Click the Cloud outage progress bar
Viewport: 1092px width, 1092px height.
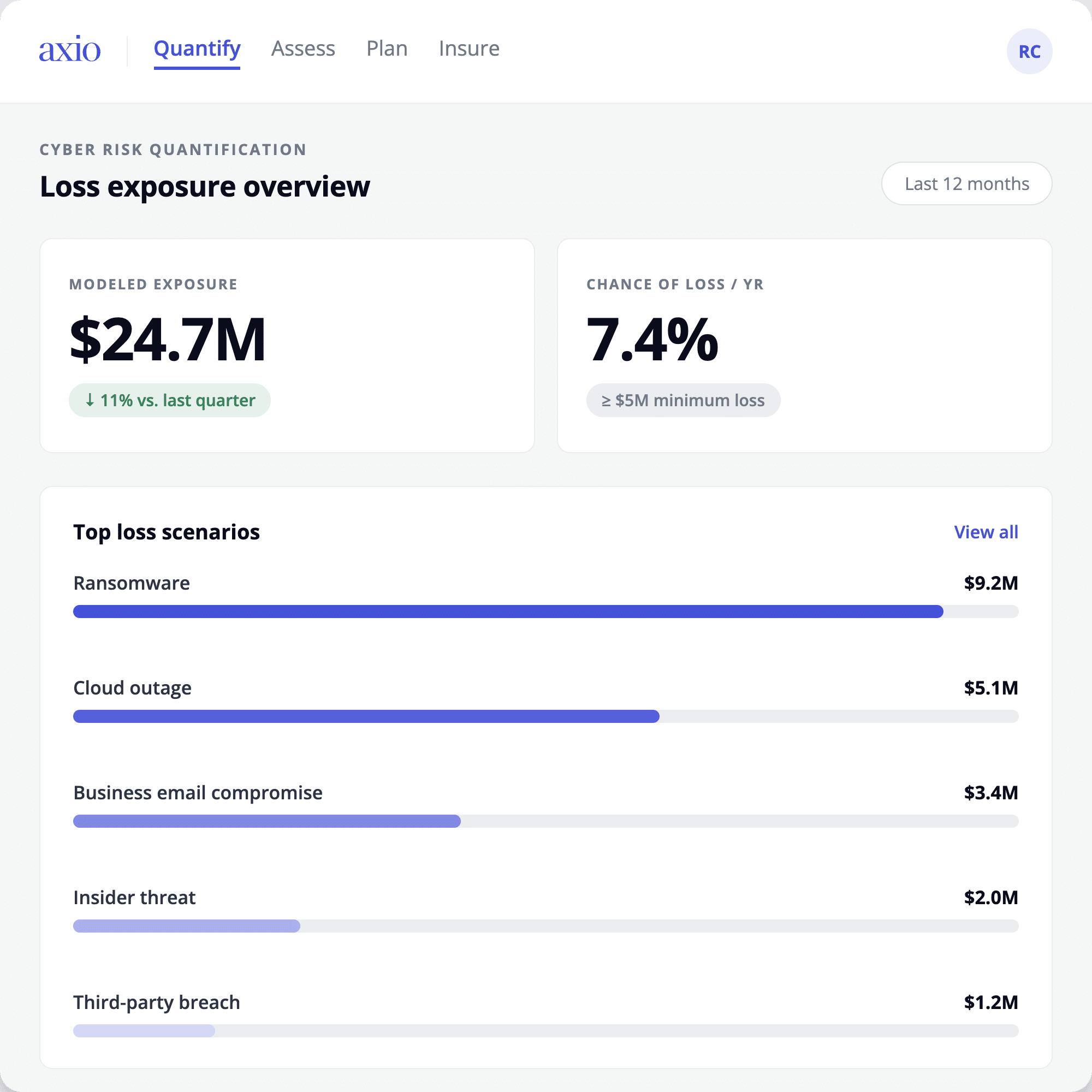point(545,716)
